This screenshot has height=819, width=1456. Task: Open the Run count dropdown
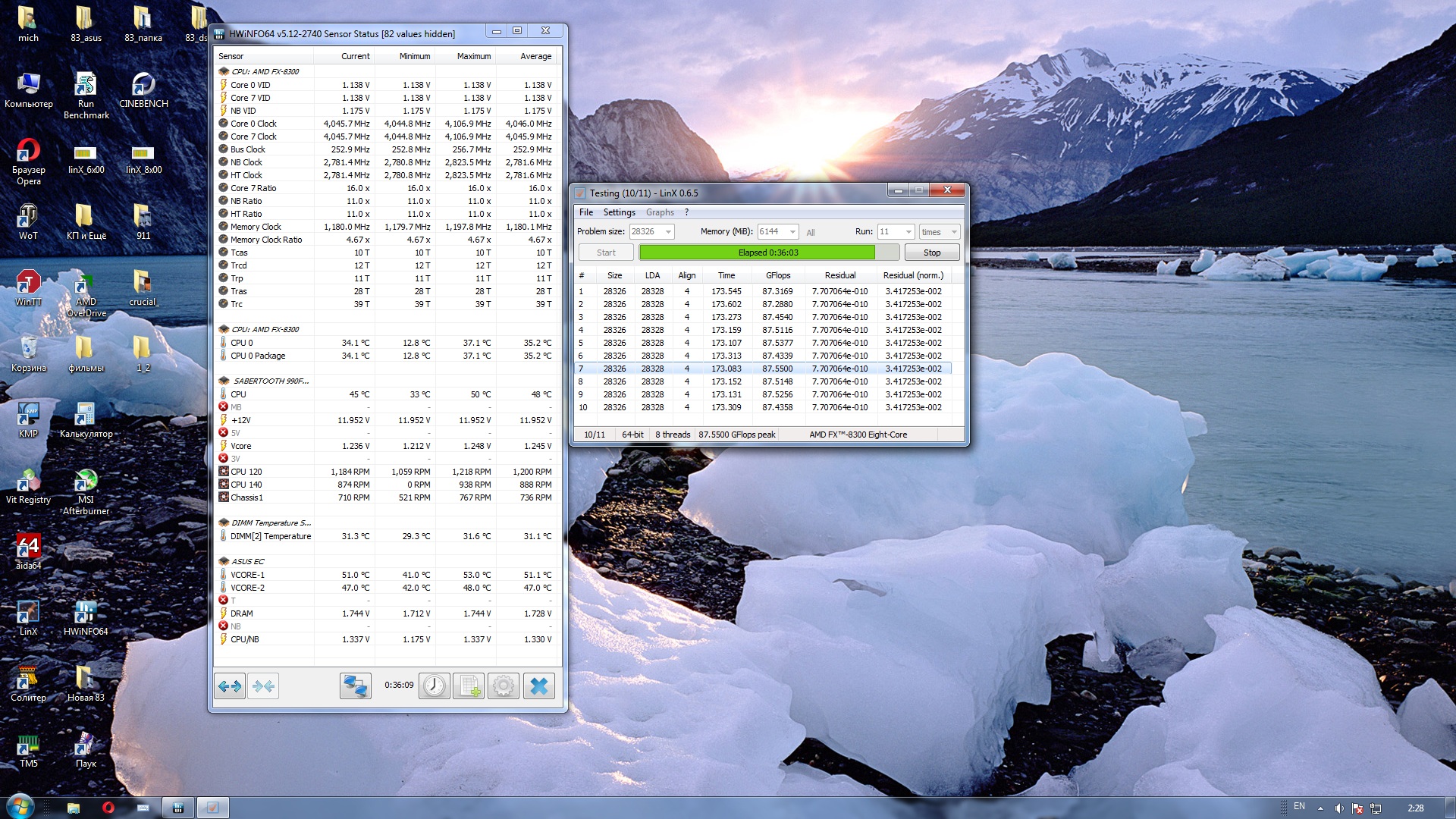908,232
